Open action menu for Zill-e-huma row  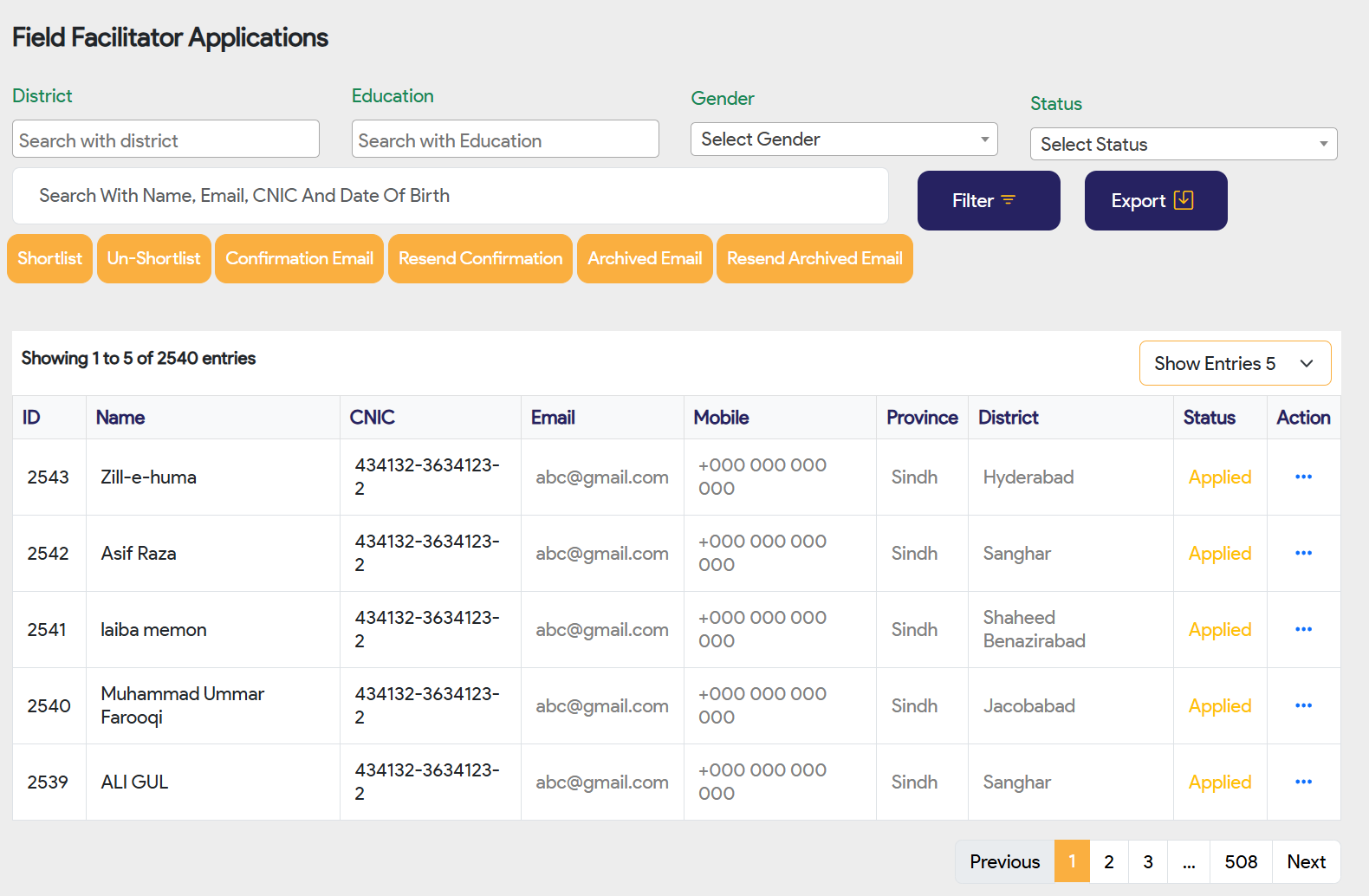[1303, 477]
